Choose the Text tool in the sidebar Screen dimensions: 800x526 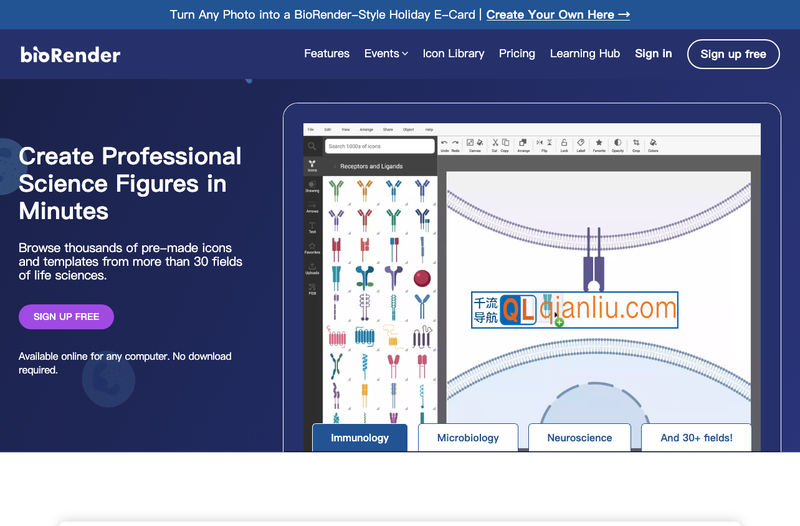[312, 227]
